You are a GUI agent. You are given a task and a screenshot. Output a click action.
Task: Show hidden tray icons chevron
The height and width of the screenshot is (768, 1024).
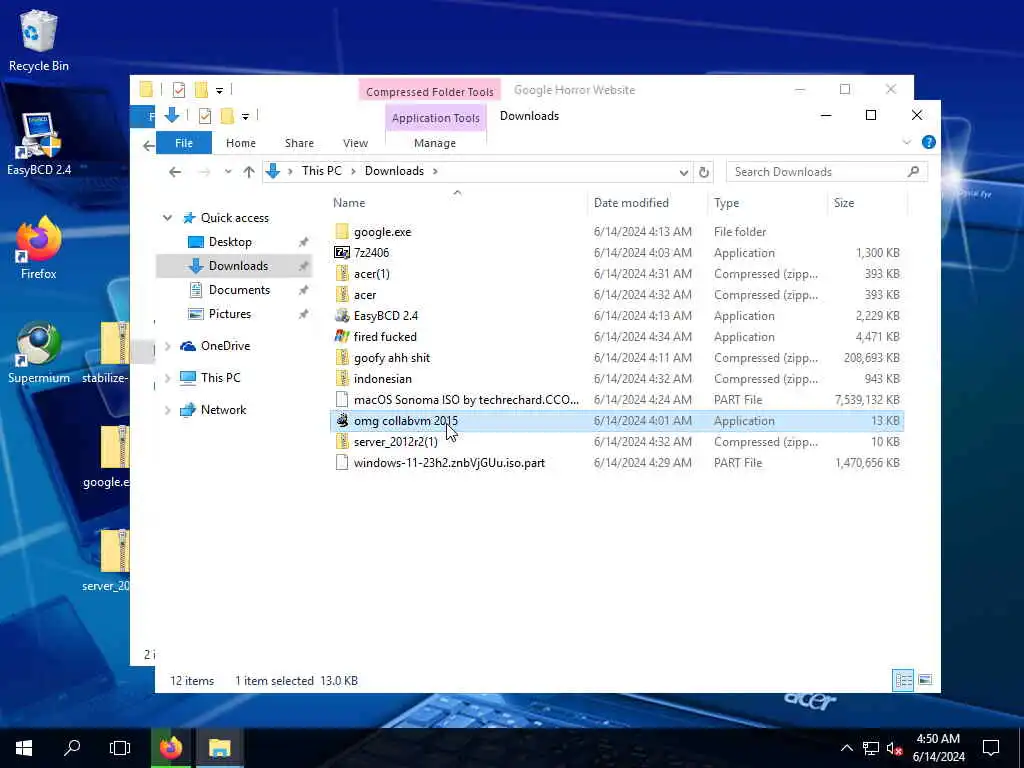846,748
